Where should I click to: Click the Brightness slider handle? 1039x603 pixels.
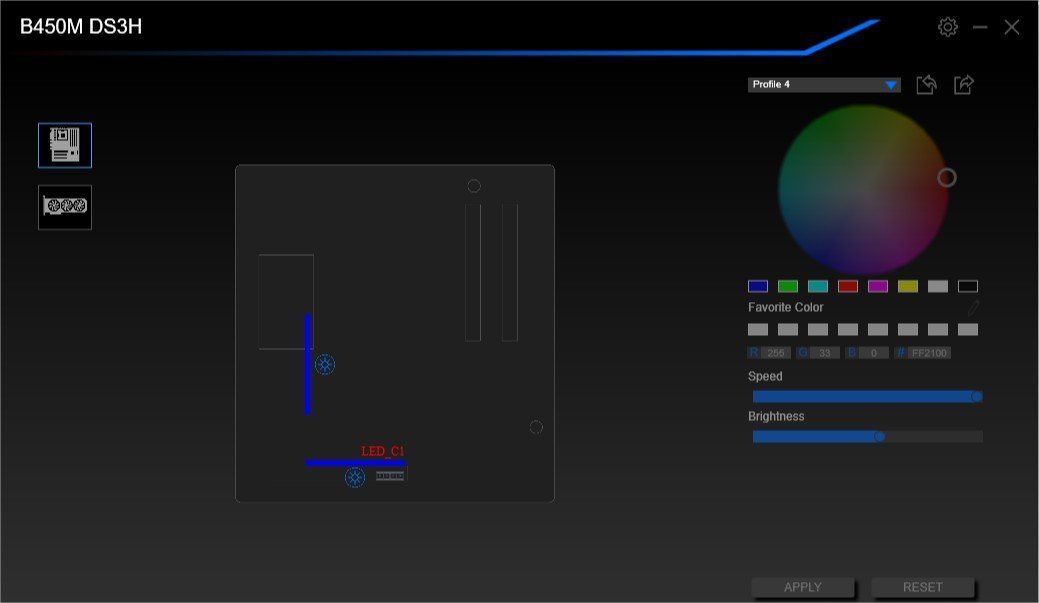(879, 437)
